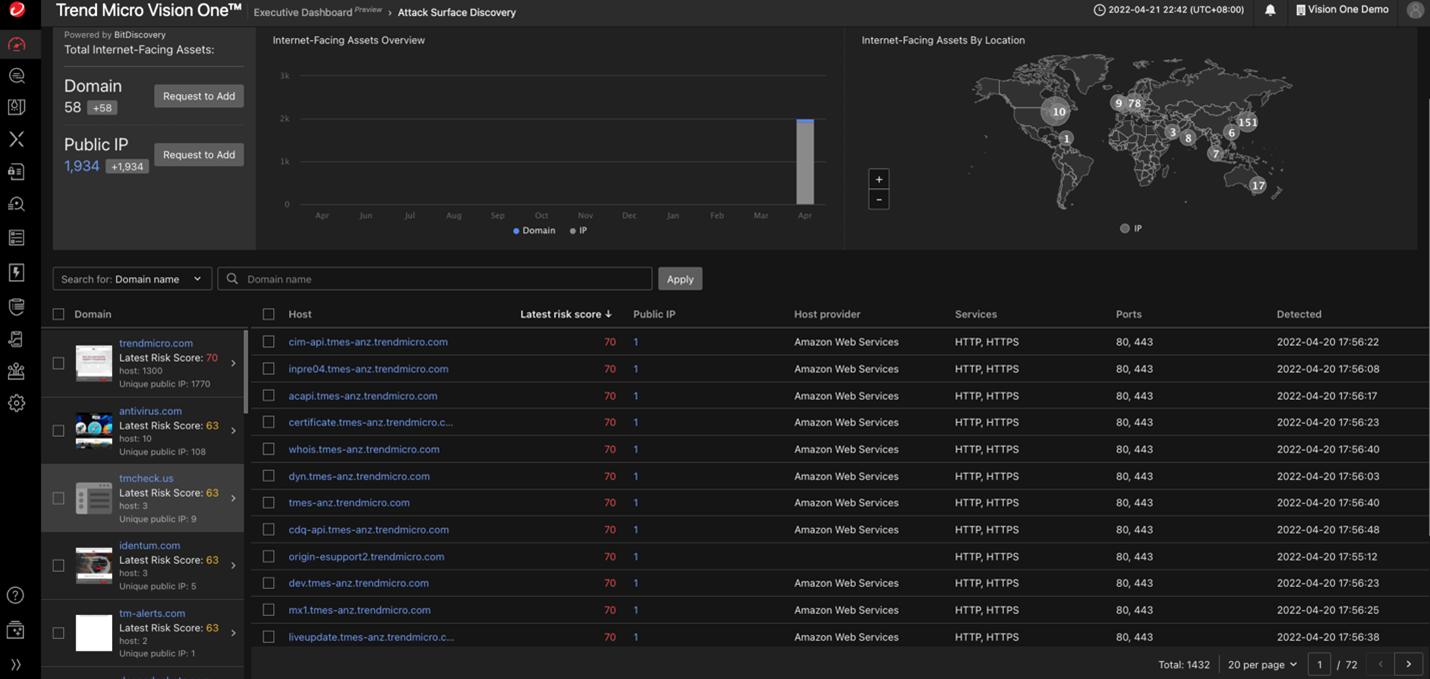Click Request to Add for Domain
Image resolution: width=1430 pixels, height=679 pixels.
[x=198, y=96]
